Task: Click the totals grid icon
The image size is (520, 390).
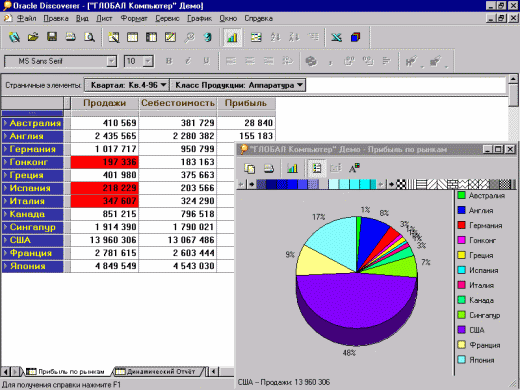Action: pos(256,37)
